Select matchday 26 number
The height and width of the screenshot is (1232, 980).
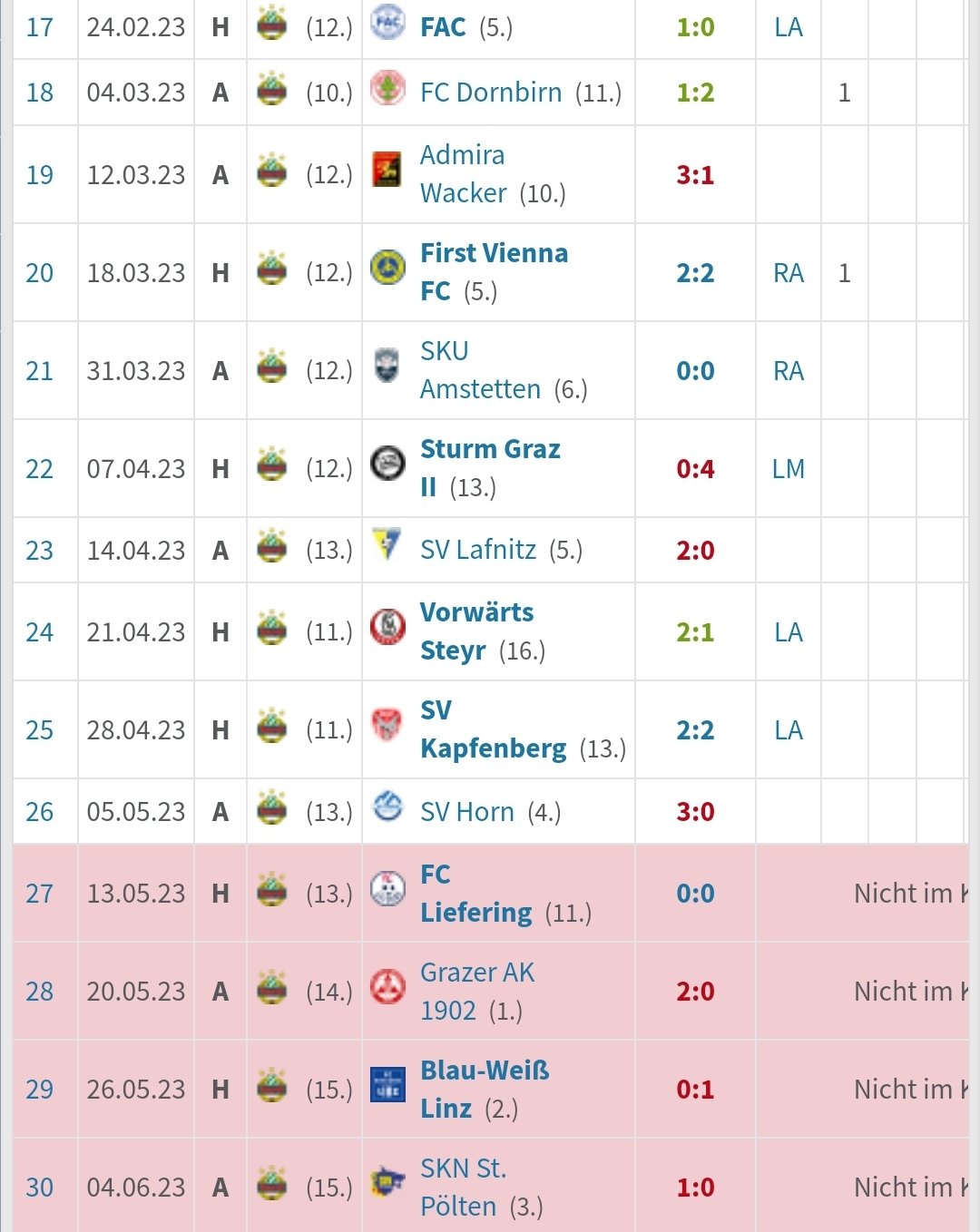click(40, 812)
